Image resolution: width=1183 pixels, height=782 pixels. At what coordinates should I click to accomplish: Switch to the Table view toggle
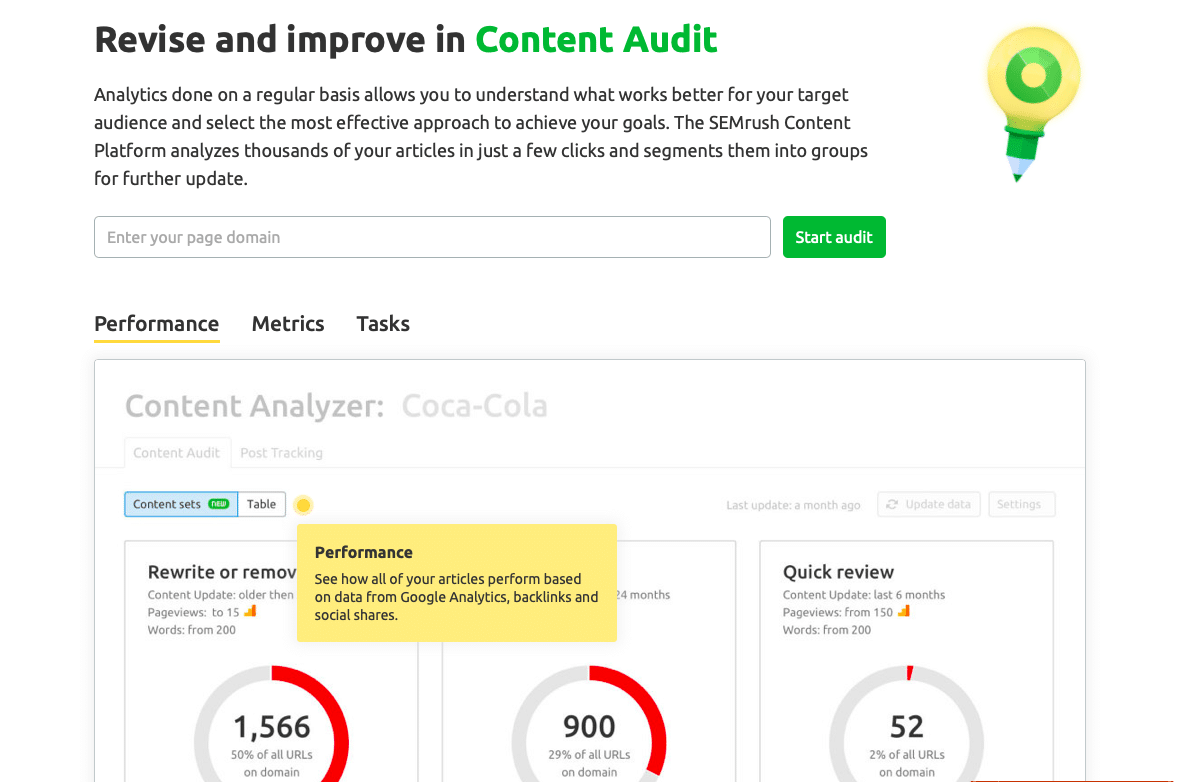click(x=262, y=504)
